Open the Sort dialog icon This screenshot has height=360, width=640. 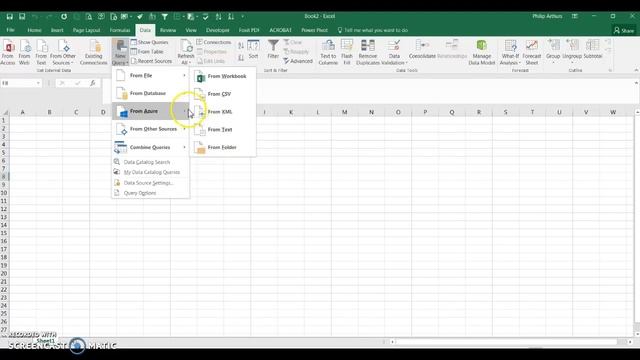(x=253, y=49)
